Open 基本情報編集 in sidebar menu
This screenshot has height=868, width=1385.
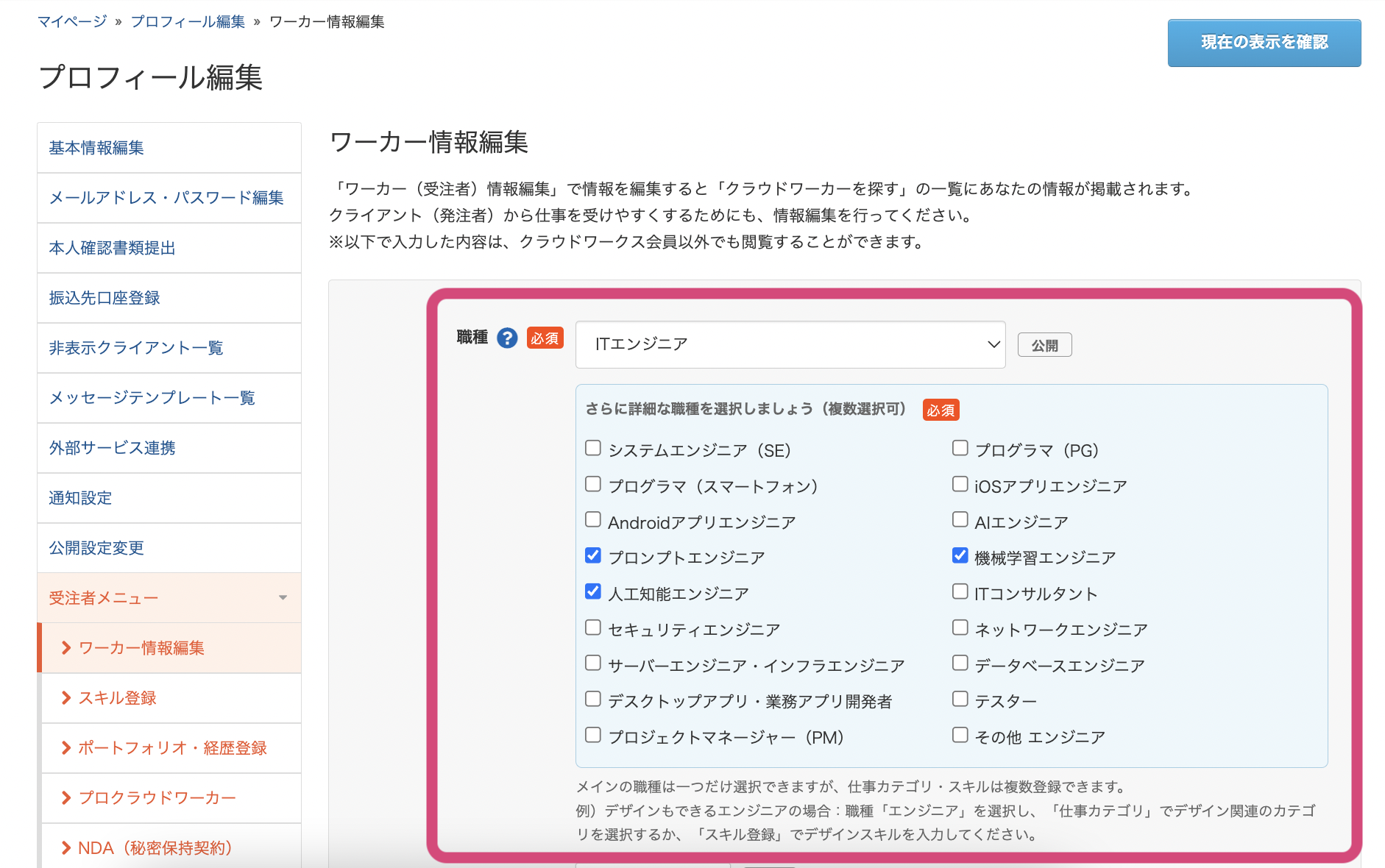[96, 148]
